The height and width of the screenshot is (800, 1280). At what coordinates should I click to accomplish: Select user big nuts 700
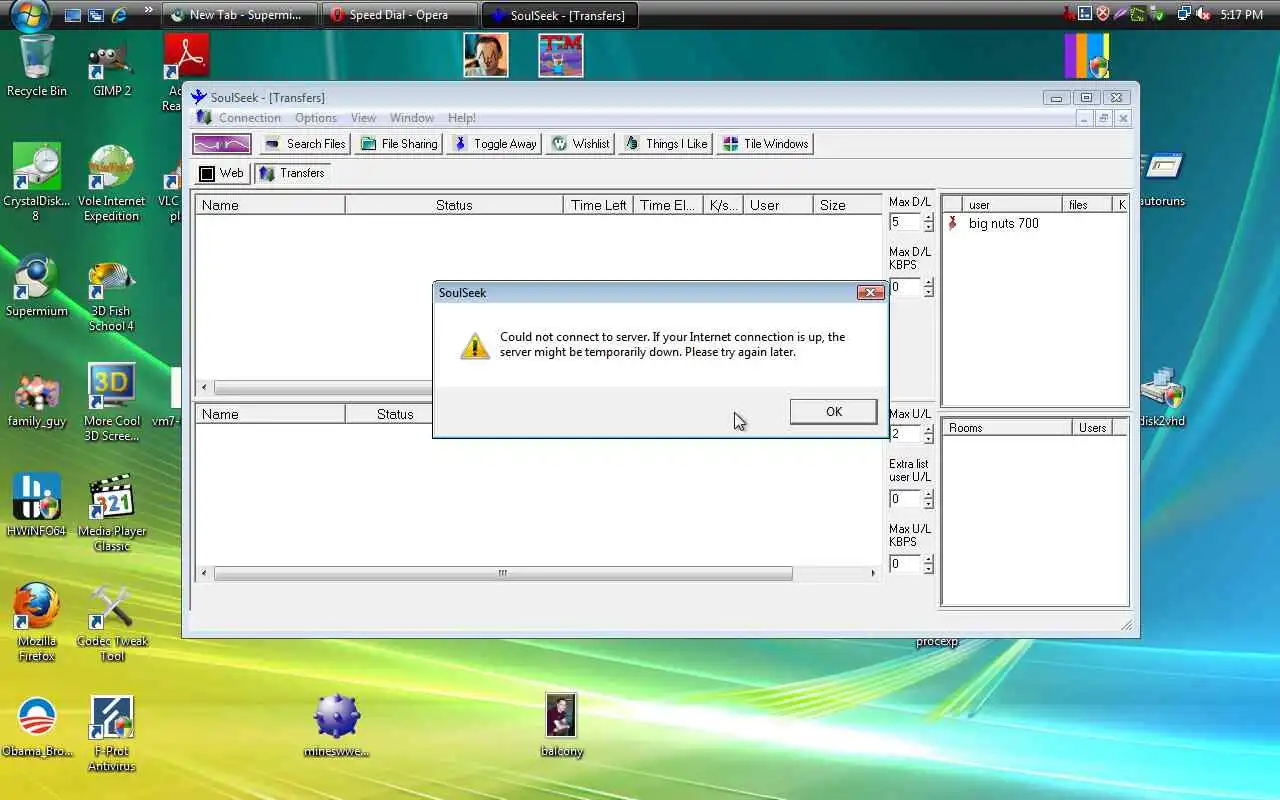coord(1003,223)
